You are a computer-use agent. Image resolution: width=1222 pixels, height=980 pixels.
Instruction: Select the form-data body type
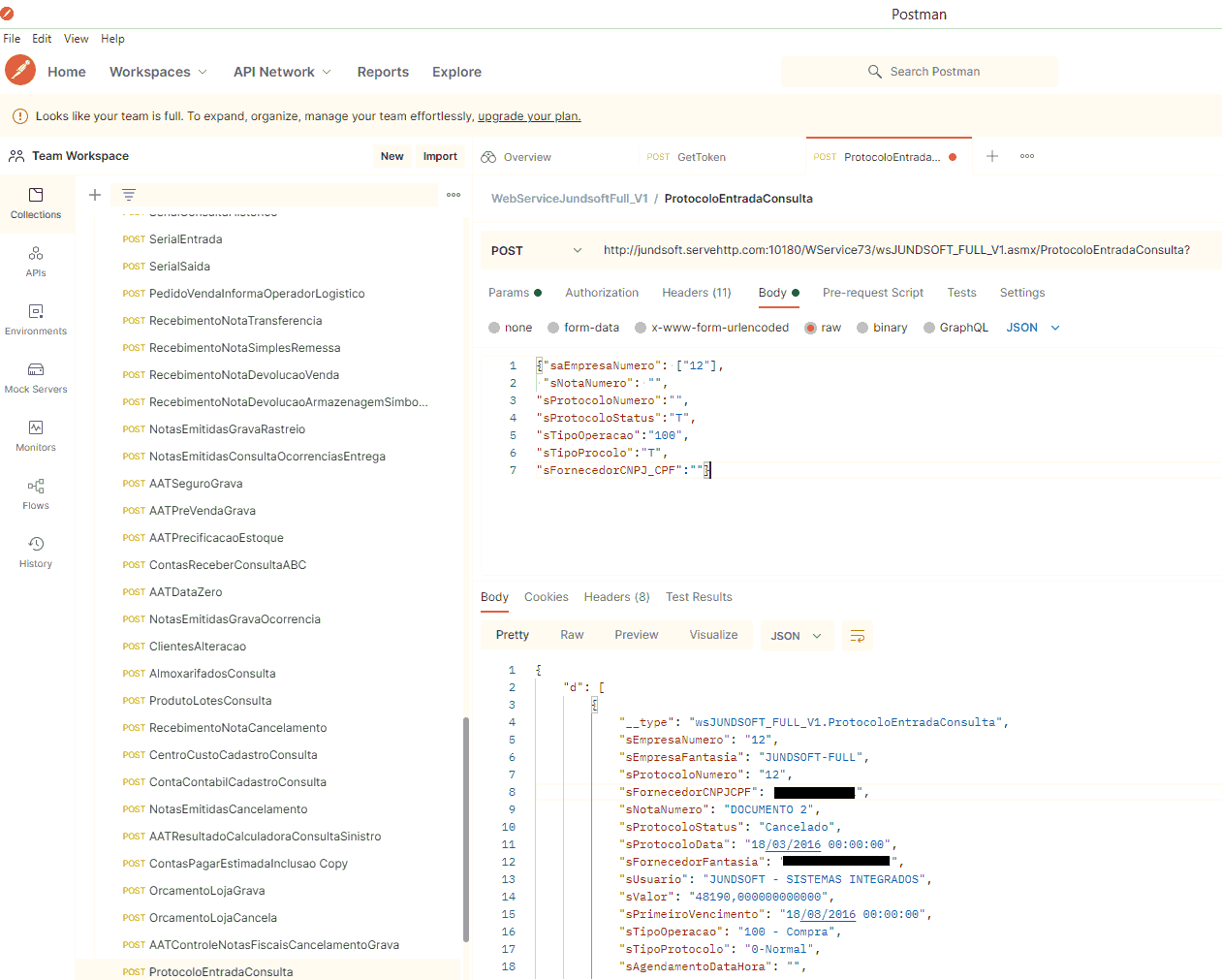pos(553,328)
